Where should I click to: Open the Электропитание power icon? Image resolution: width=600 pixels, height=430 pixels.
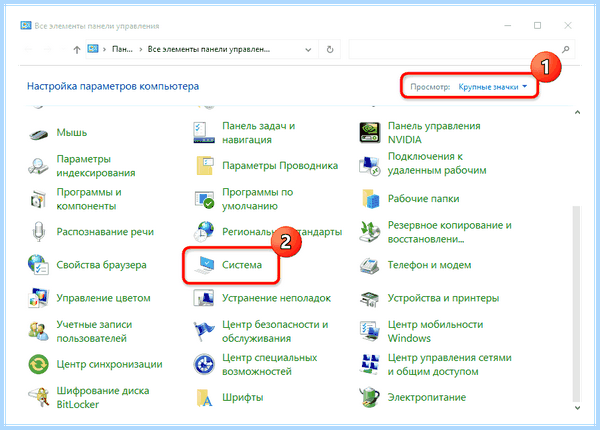pos(370,397)
